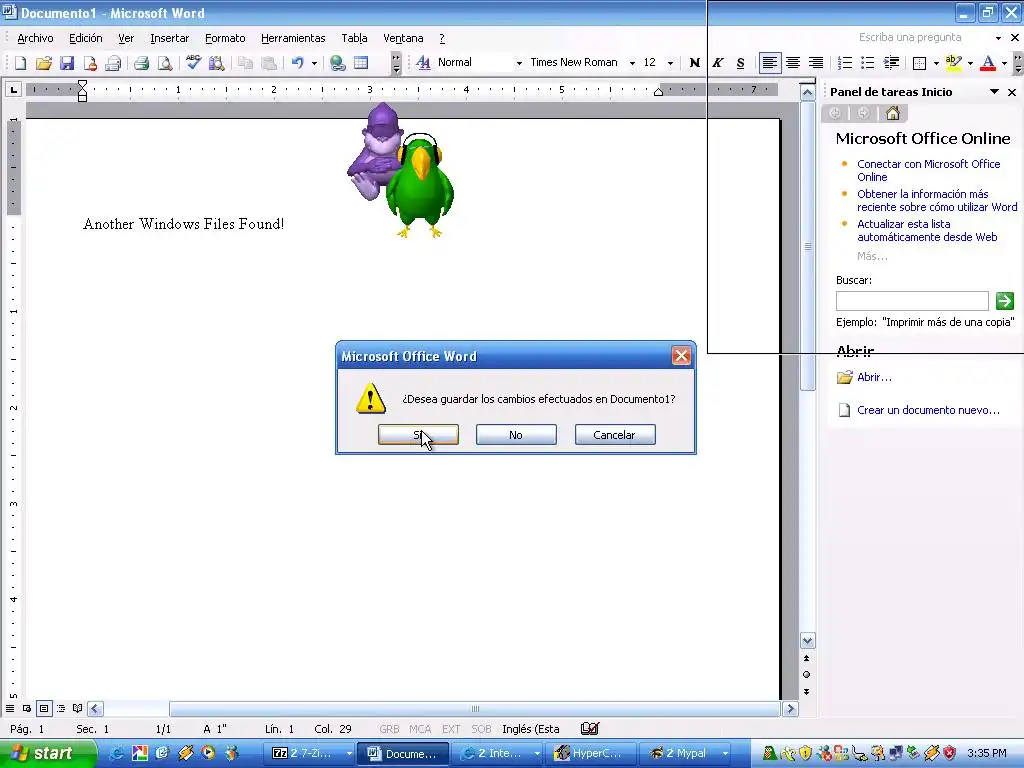Viewport: 1024px width, 768px height.
Task: Click Crear un documento nuevo link
Action: [x=928, y=410]
